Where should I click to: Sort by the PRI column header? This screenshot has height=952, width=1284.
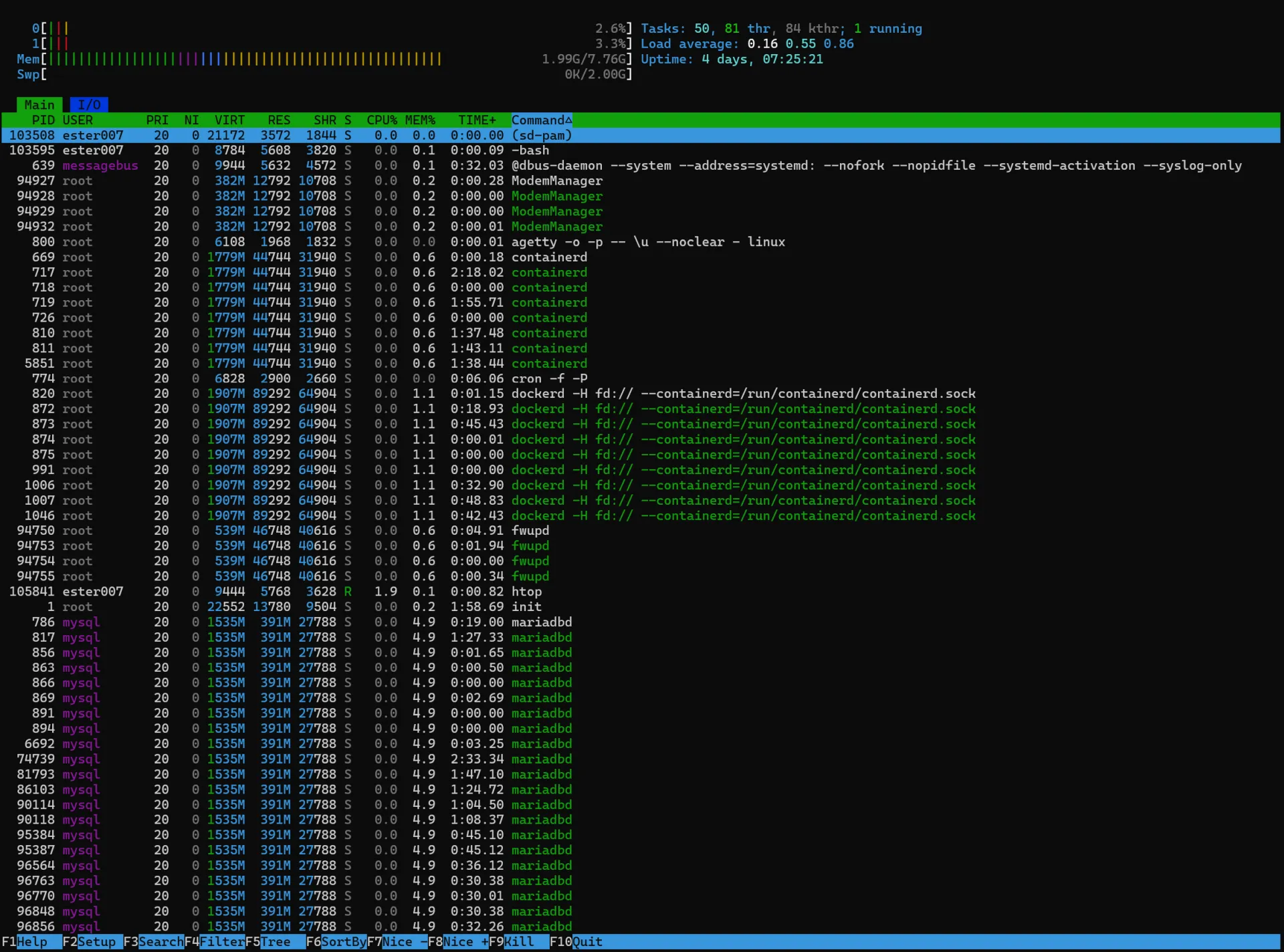point(157,120)
